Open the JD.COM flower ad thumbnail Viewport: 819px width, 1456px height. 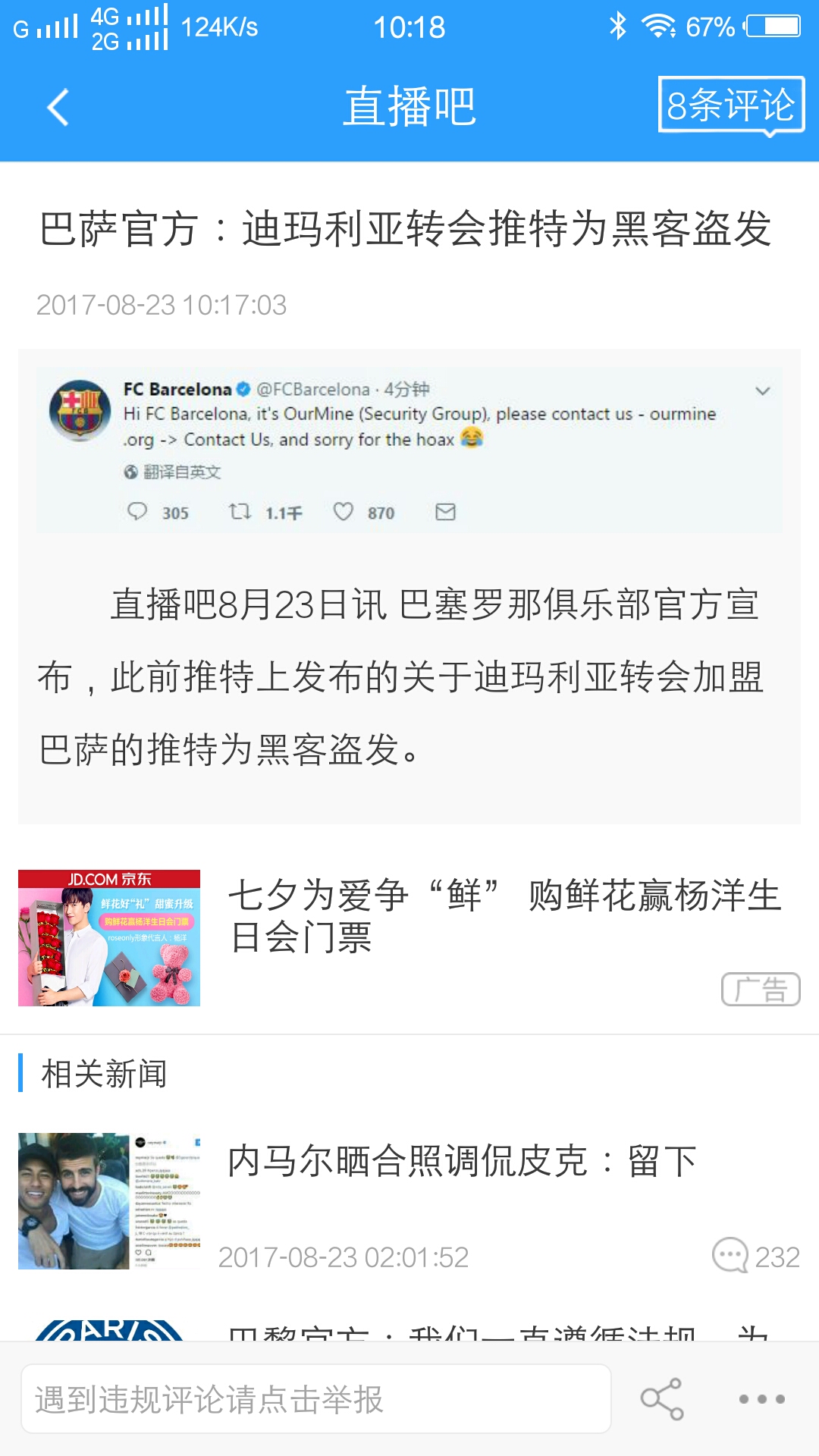109,938
